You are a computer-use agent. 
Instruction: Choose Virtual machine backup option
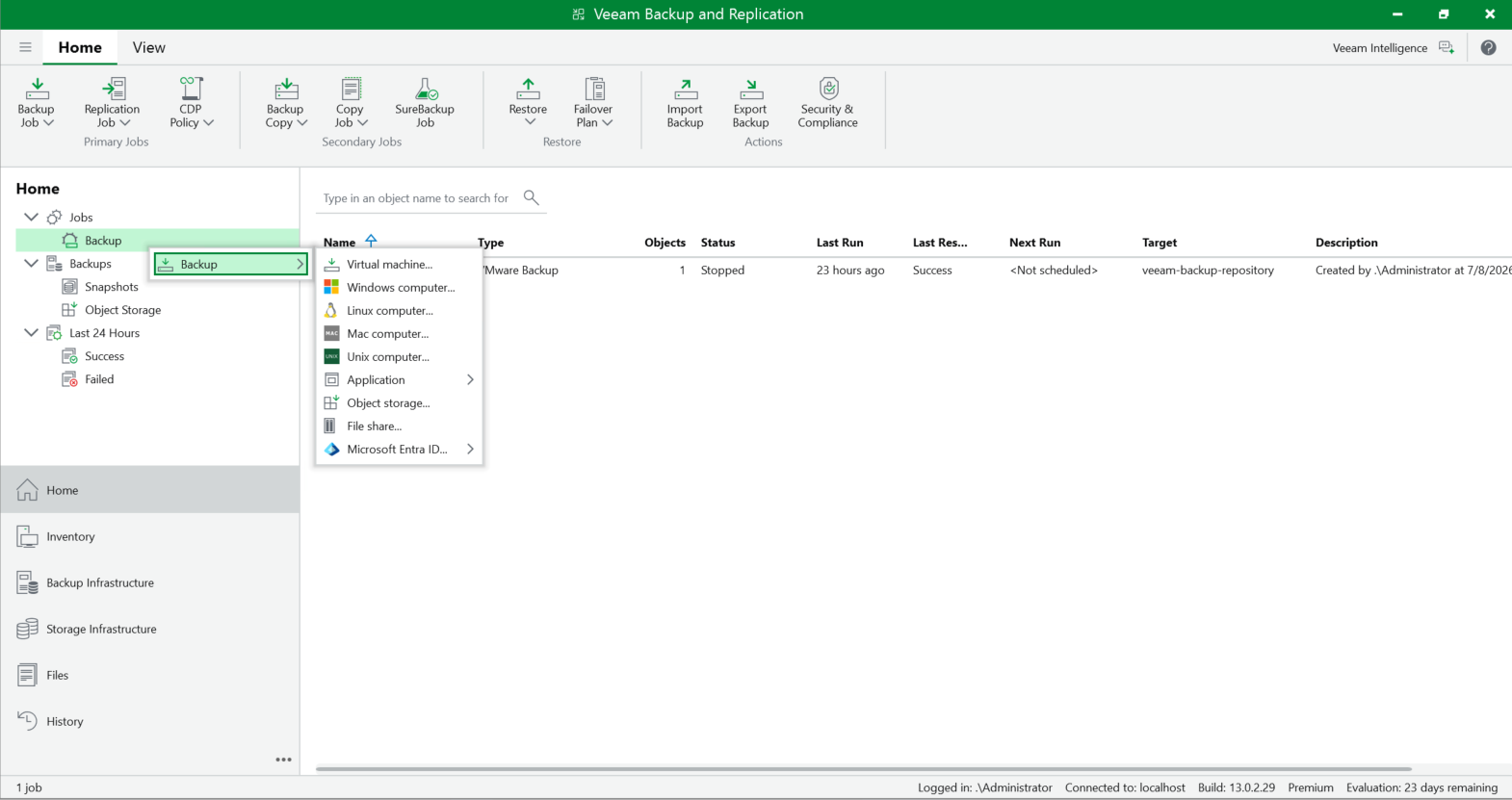pos(399,264)
